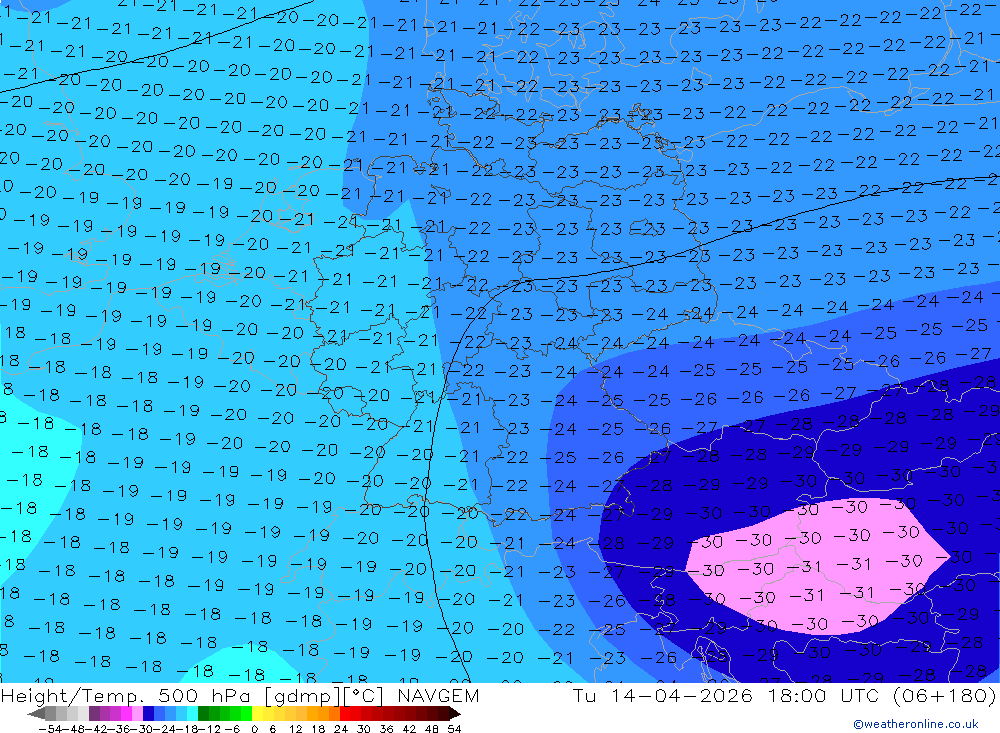Select the 'NAVGEM' model name in title
This screenshot has width=1000, height=733.
click(438, 695)
